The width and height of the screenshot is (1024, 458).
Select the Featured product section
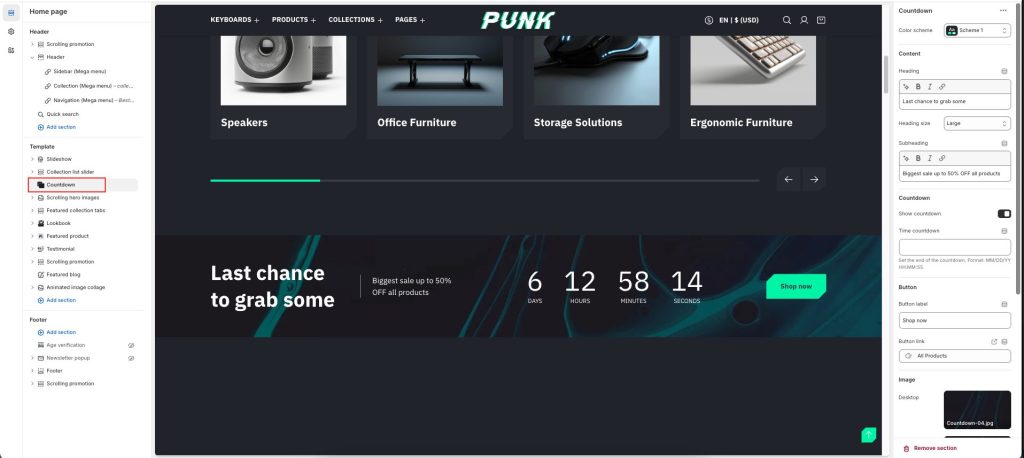pyautogui.click(x=67, y=236)
